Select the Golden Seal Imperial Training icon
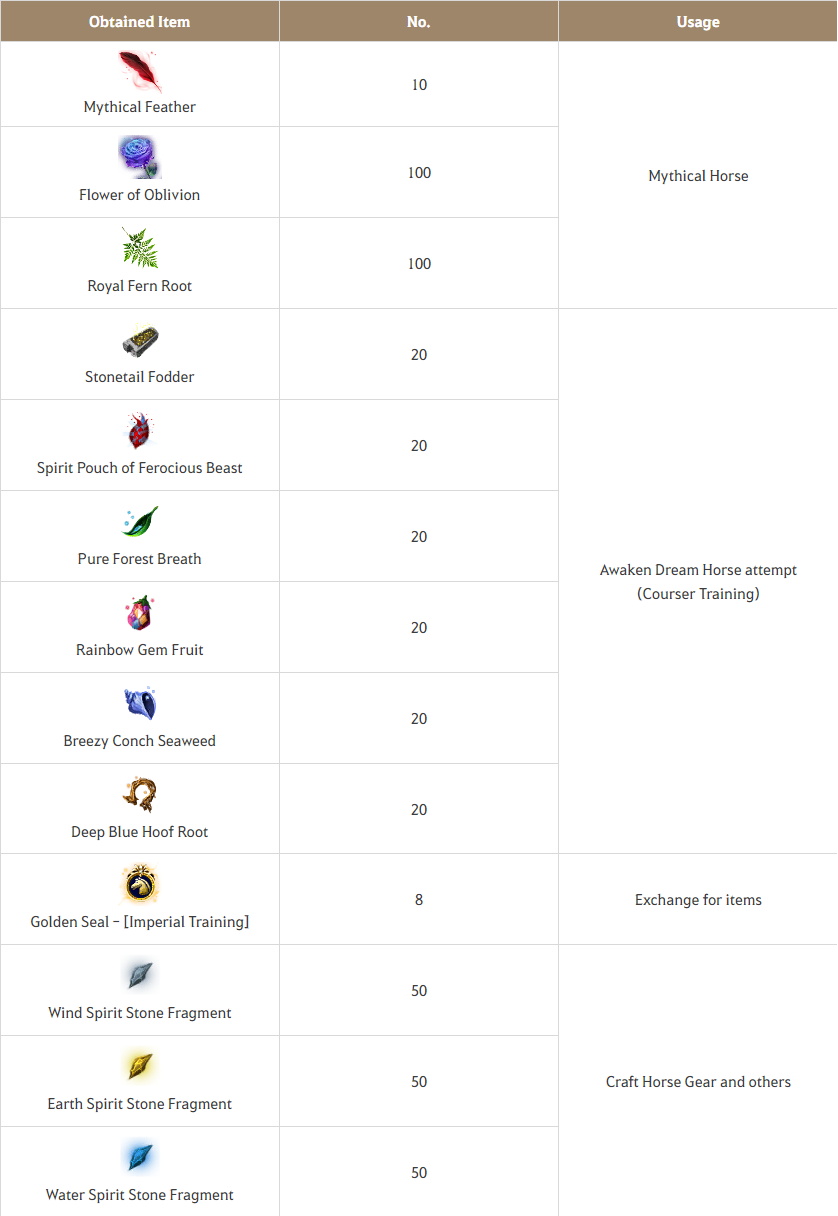838x1216 pixels. [x=140, y=885]
